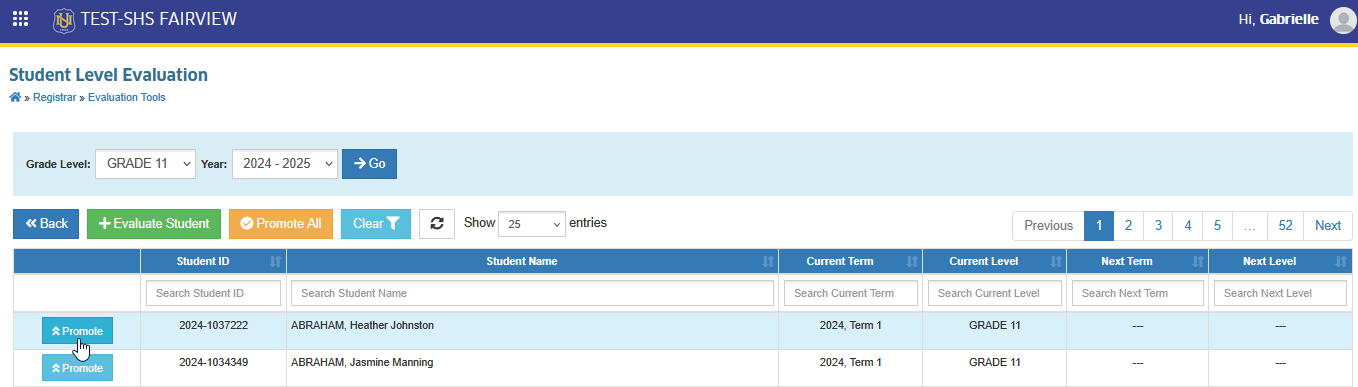Jump to page 52
The width and height of the screenshot is (1358, 387).
1285,226
